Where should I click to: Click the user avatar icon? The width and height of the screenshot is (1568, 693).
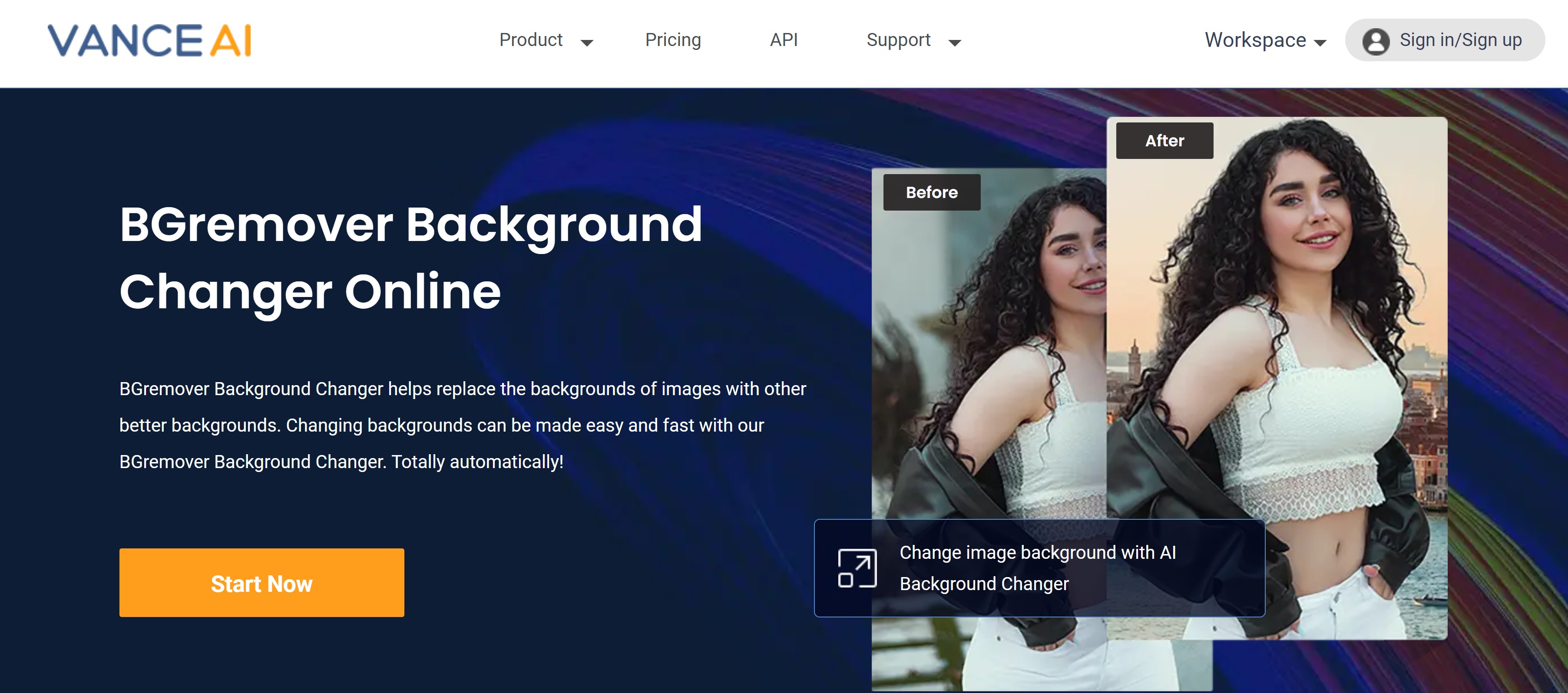point(1376,41)
